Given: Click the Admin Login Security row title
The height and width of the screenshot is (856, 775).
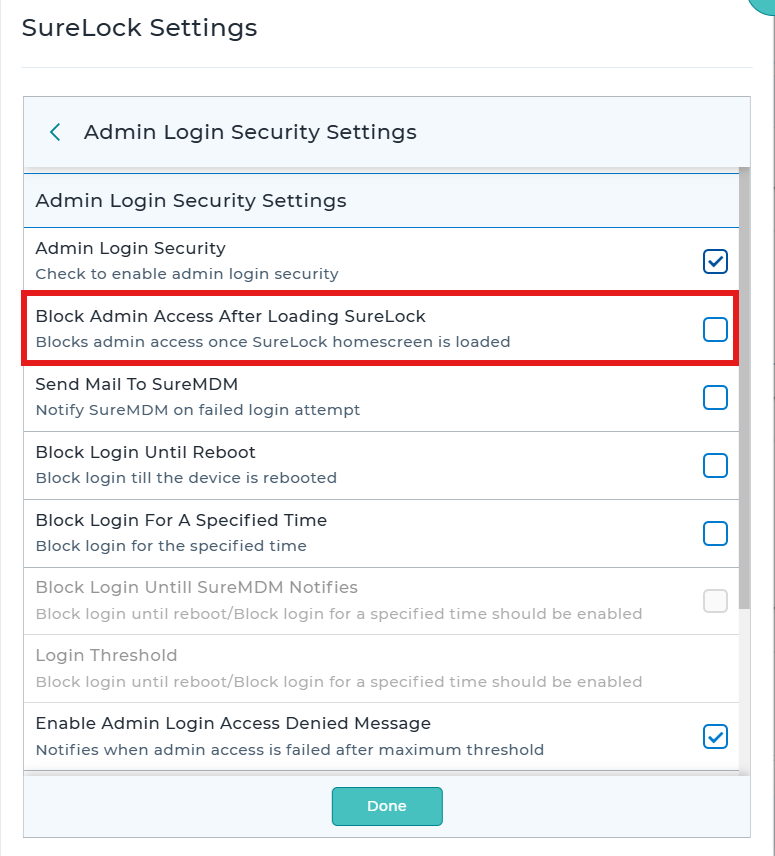Looking at the screenshot, I should (x=130, y=248).
